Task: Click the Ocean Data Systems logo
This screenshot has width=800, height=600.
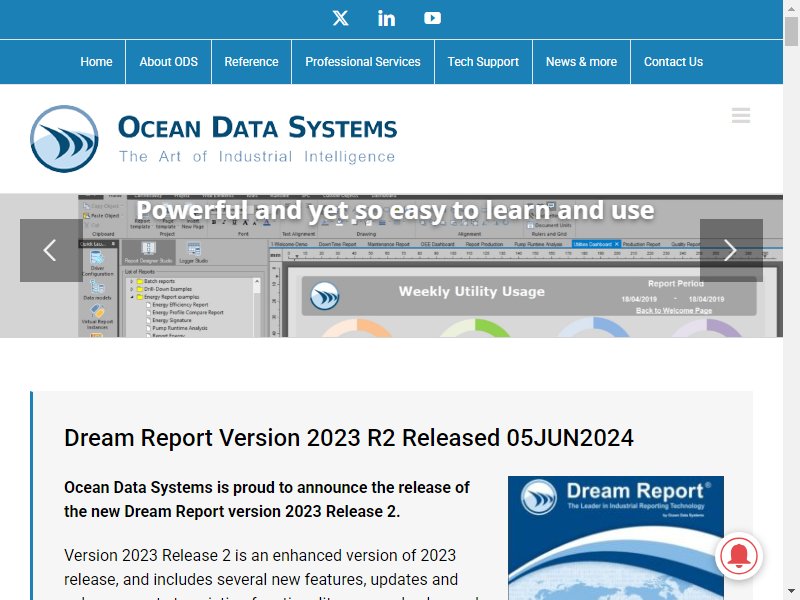Action: click(x=213, y=139)
